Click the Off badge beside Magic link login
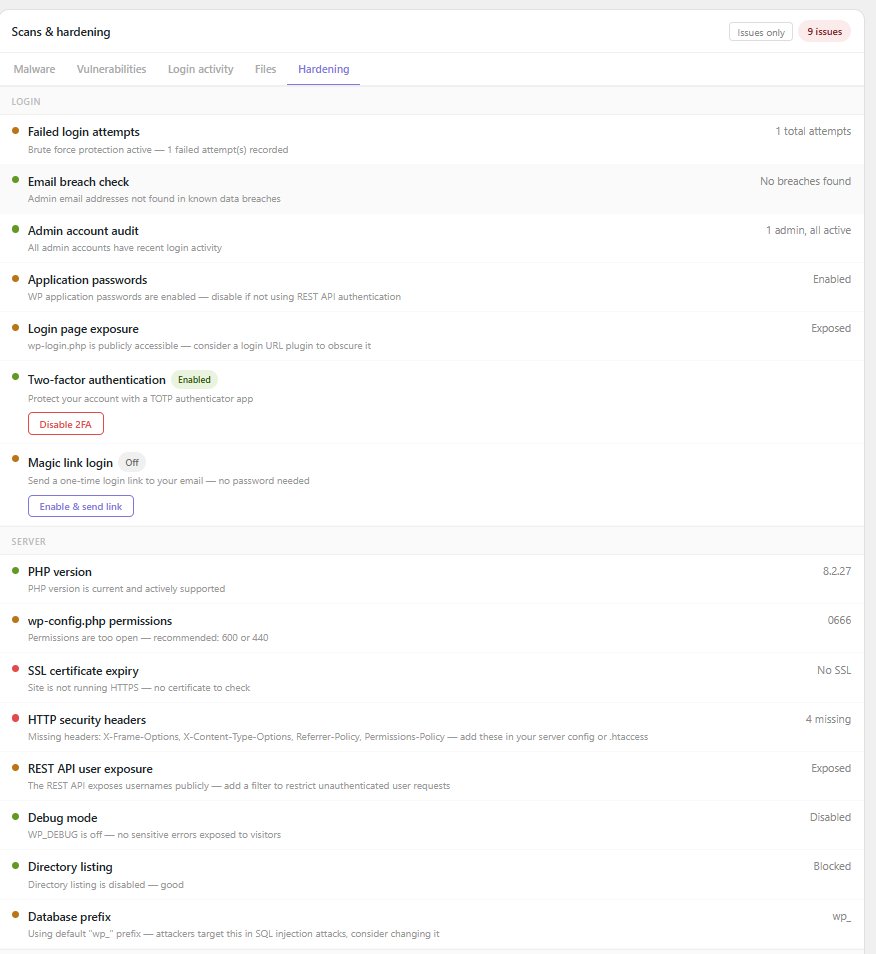This screenshot has height=954, width=876. coord(131,462)
